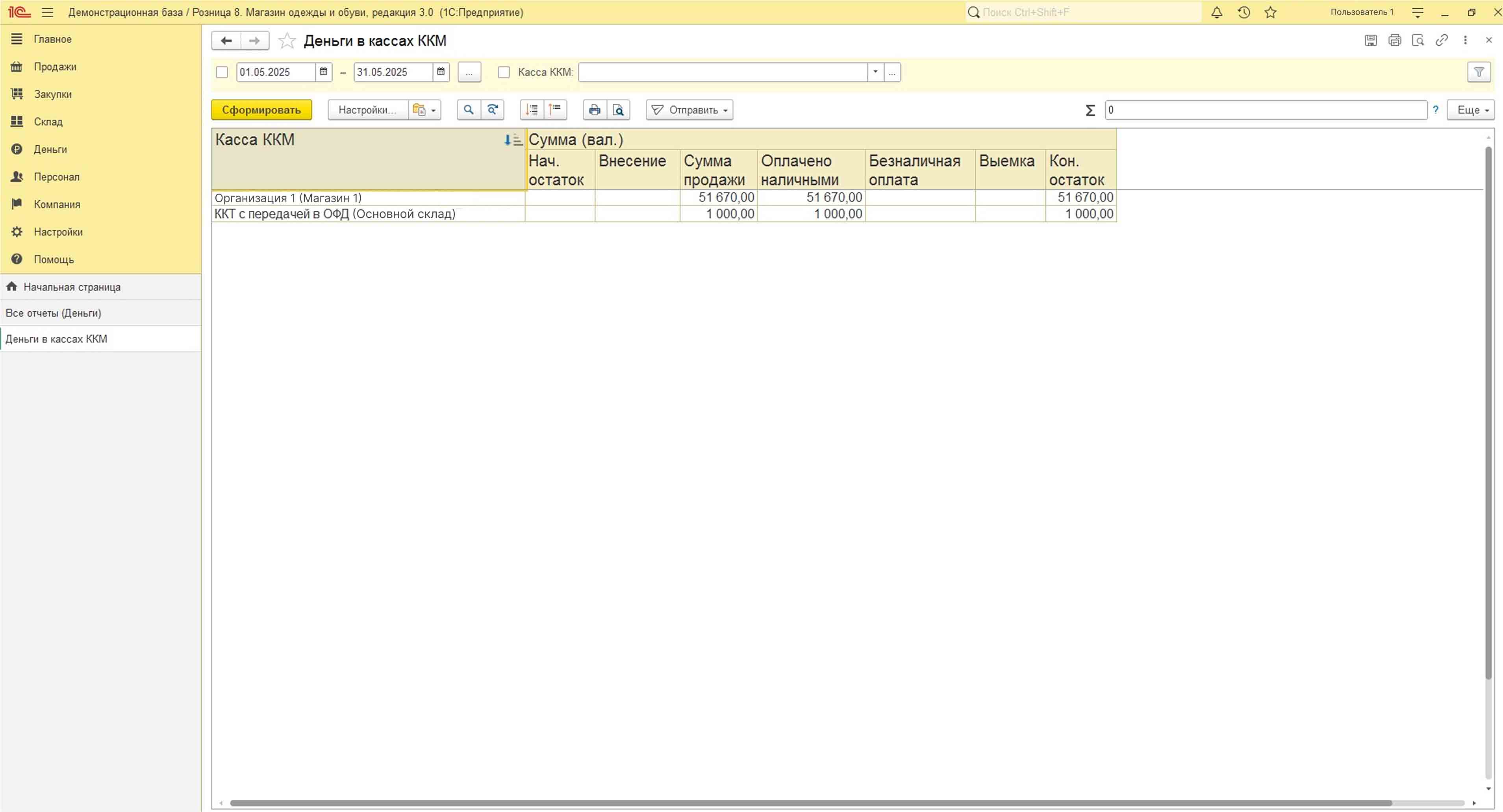This screenshot has height=812, width=1503.
Task: Click end date field 31.05.2025
Action: 393,72
